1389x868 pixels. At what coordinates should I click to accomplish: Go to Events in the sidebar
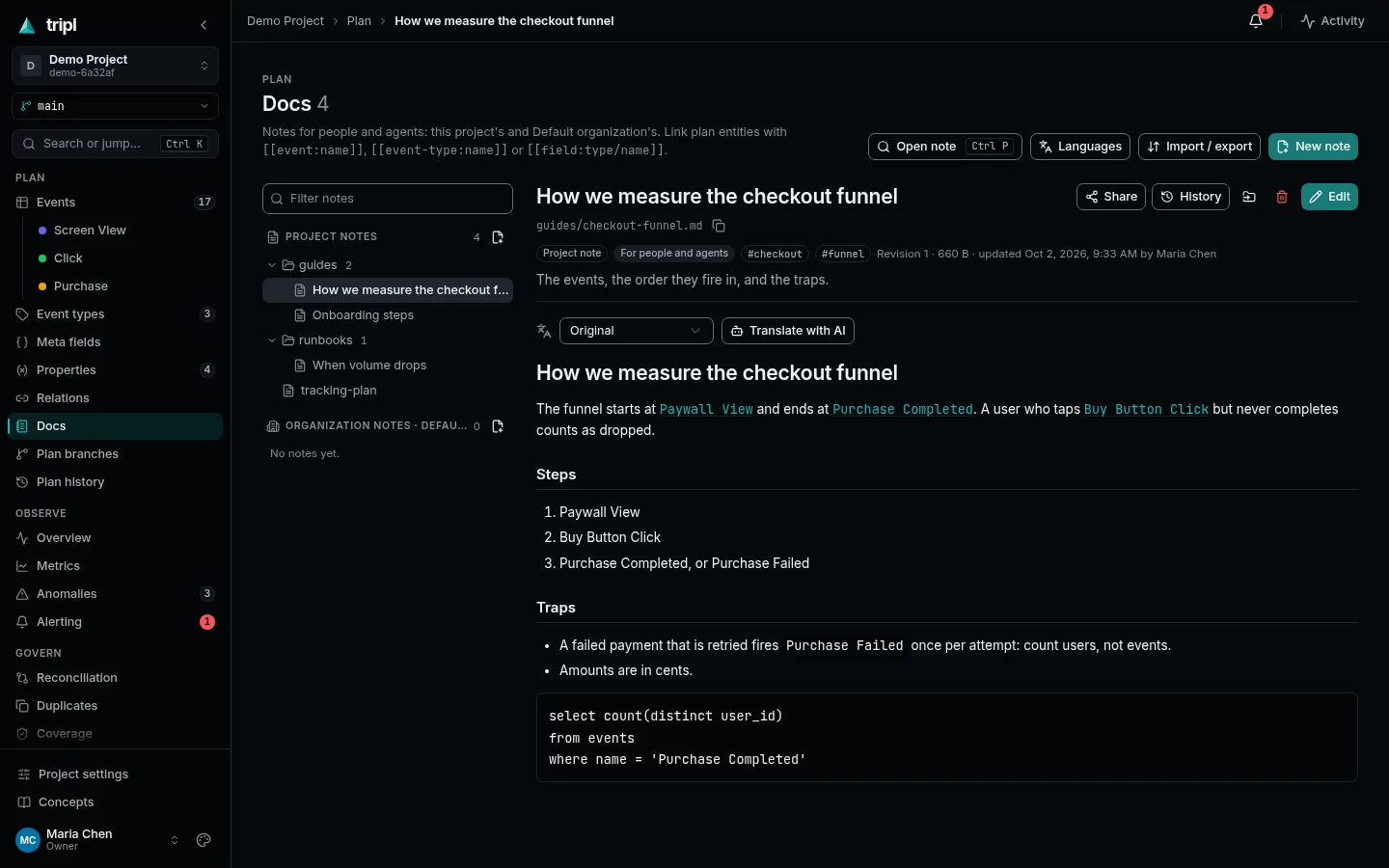pyautogui.click(x=115, y=203)
